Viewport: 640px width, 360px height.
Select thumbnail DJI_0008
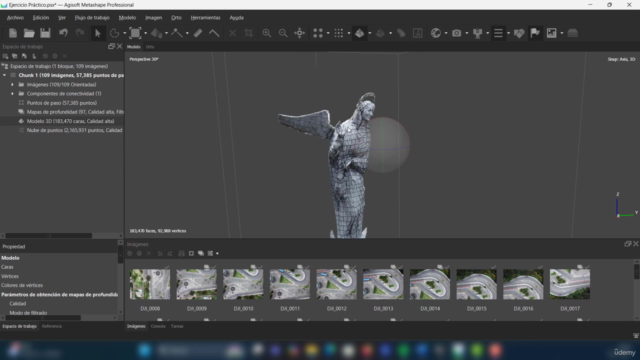(150, 284)
